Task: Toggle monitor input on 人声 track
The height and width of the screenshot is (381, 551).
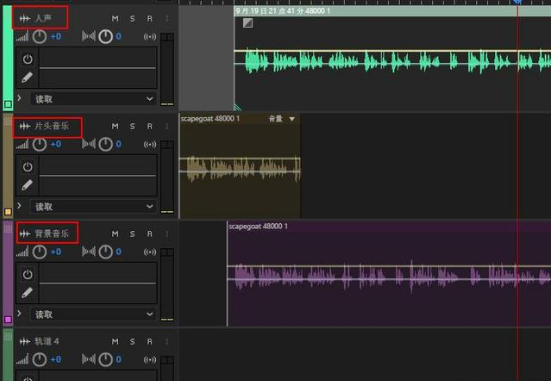Action: click(150, 37)
